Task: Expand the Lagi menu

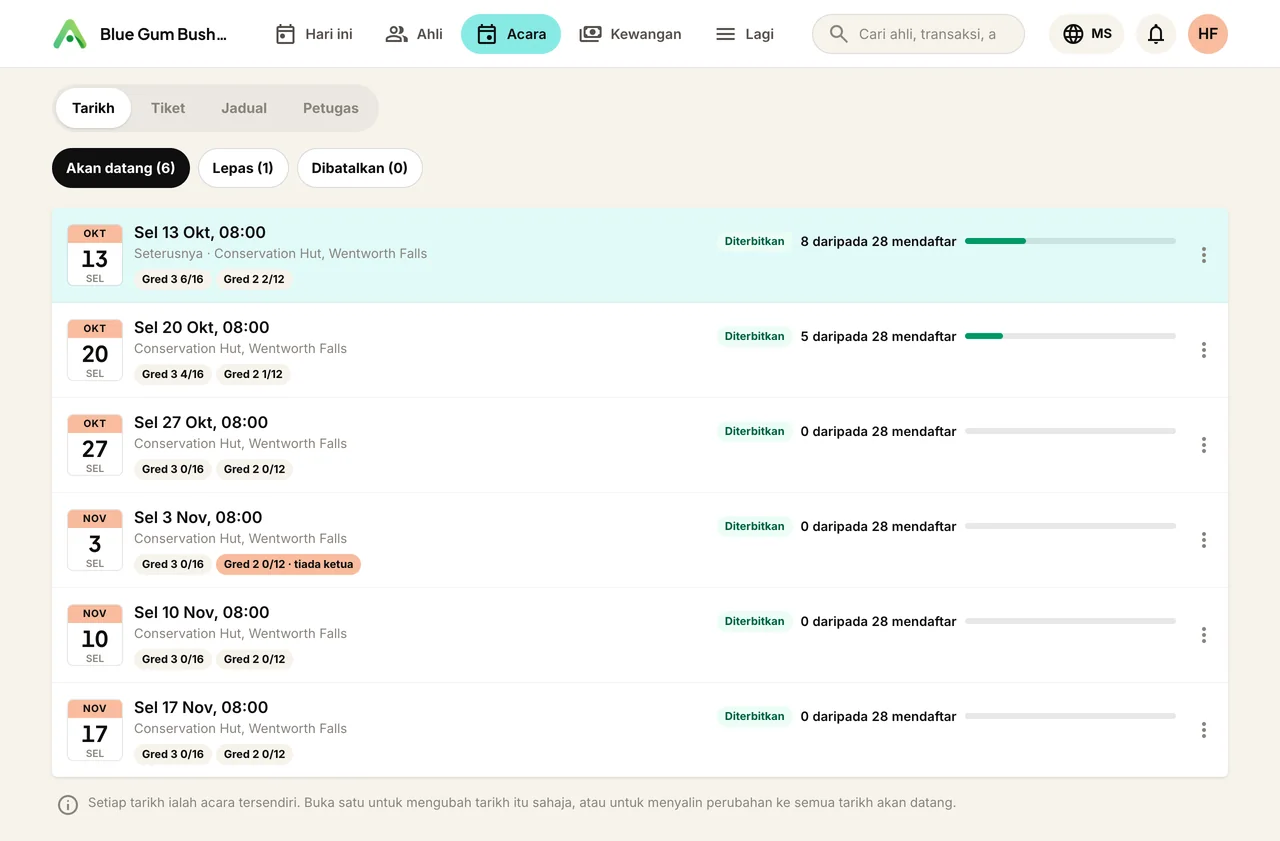Action: point(745,34)
